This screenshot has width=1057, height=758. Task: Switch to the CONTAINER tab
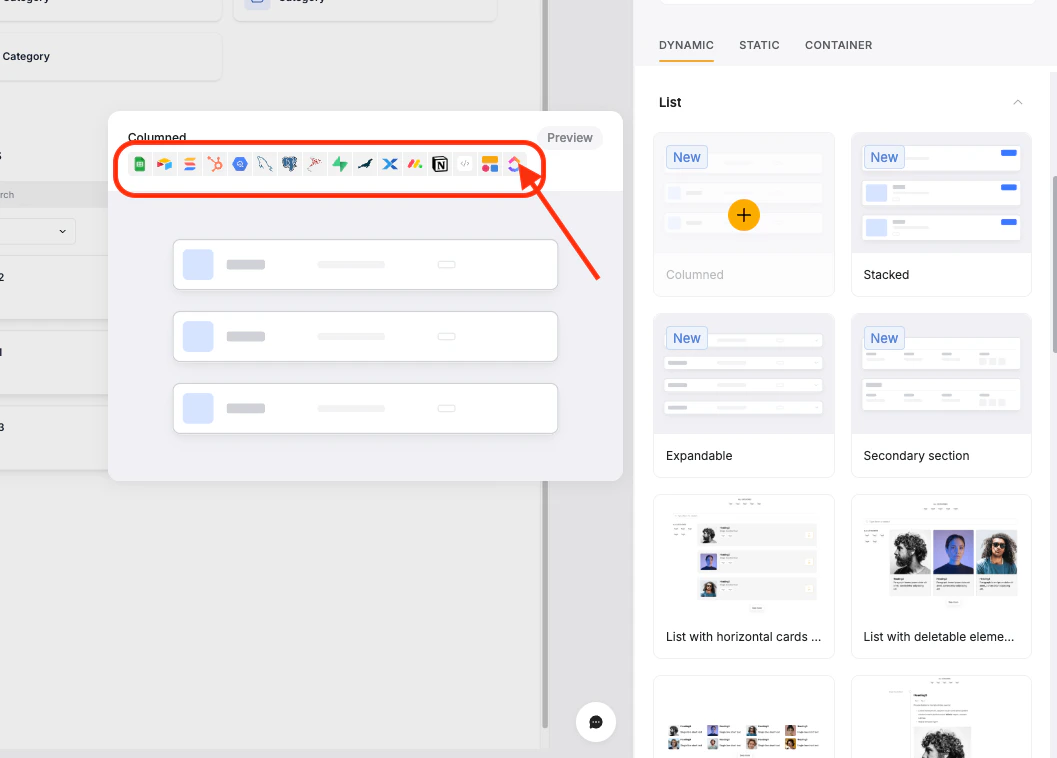(x=838, y=45)
